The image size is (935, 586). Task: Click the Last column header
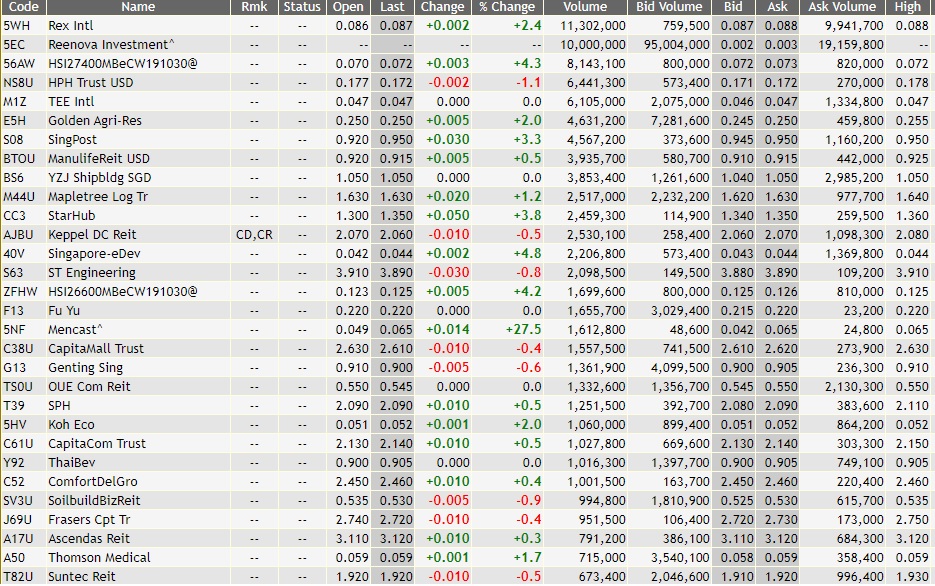pos(392,7)
